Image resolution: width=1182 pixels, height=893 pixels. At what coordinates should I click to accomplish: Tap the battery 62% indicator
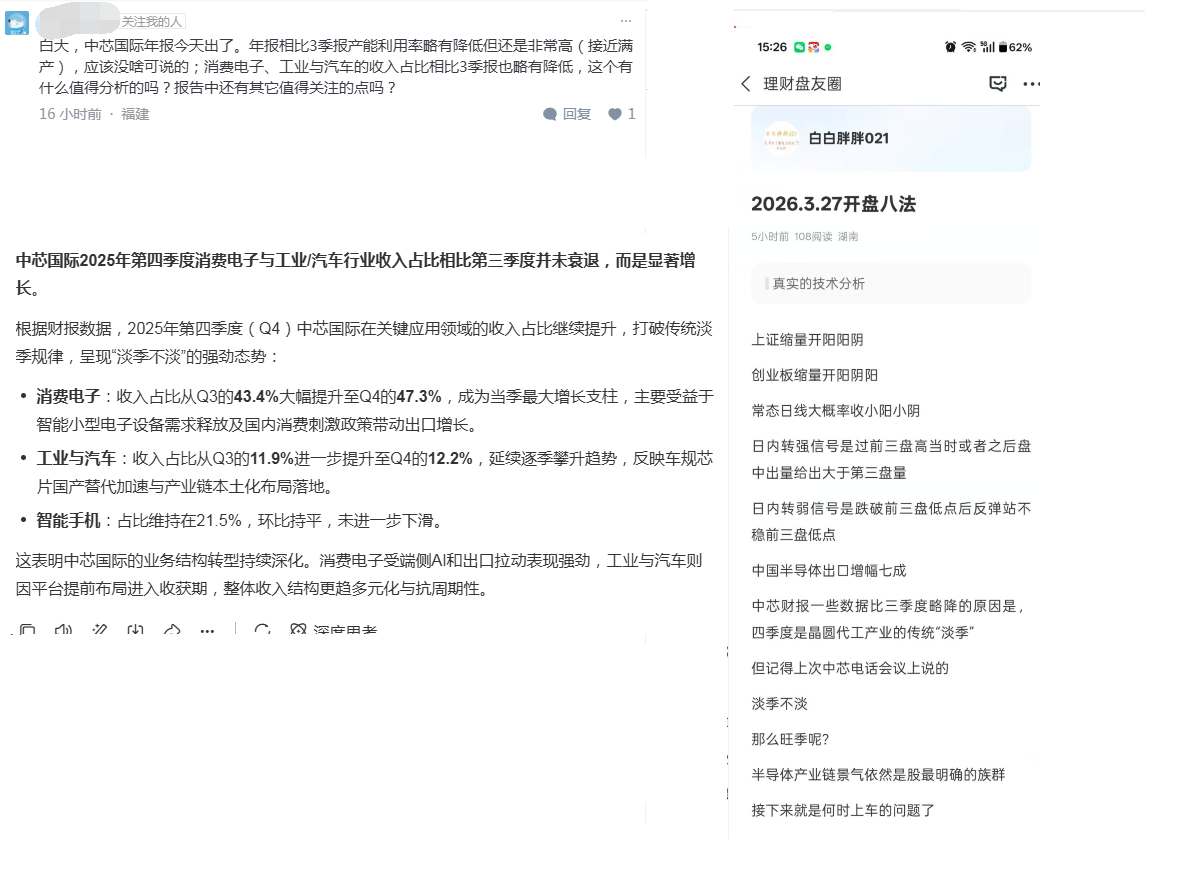pyautogui.click(x=1015, y=47)
